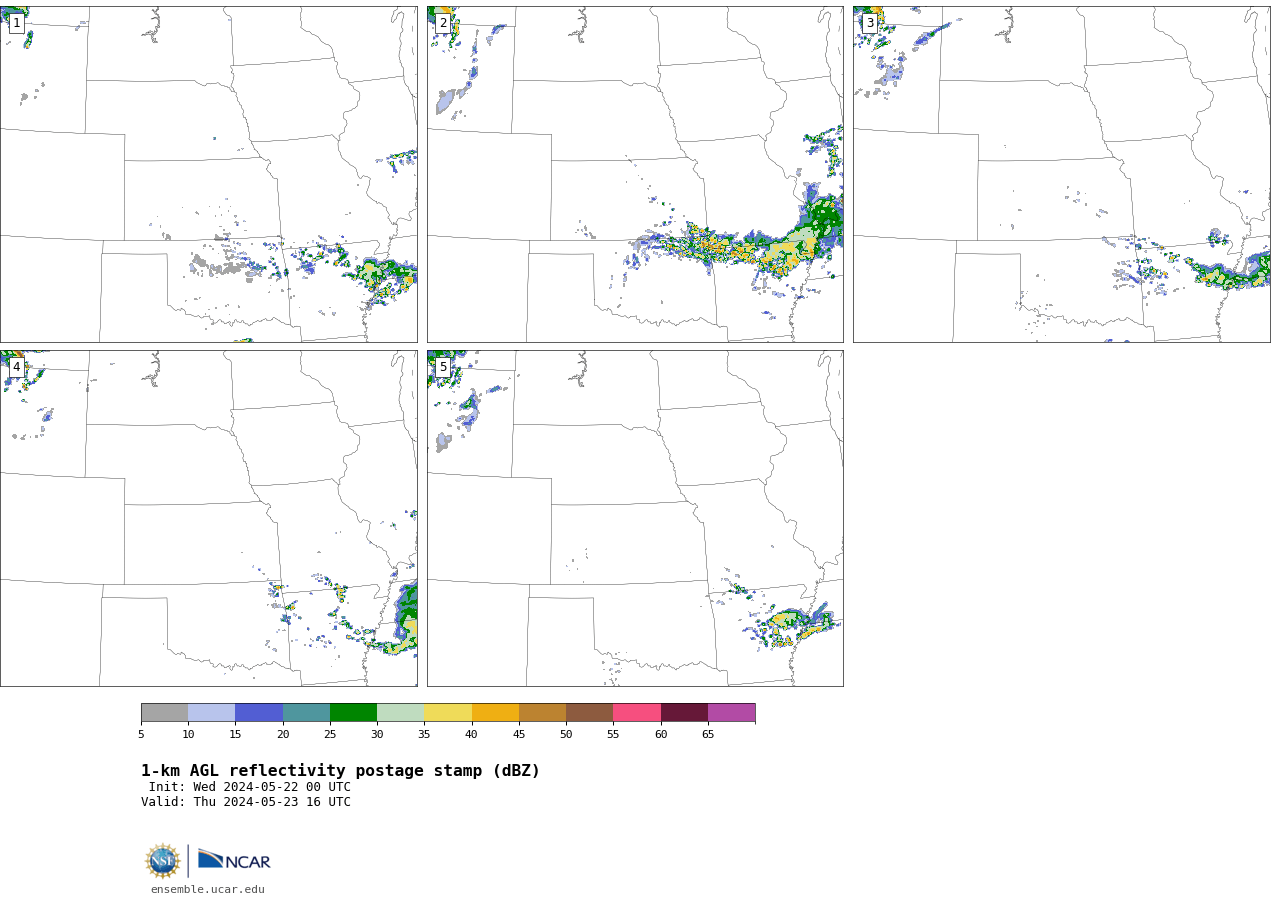Click the colorbar tick label 65

[708, 735]
